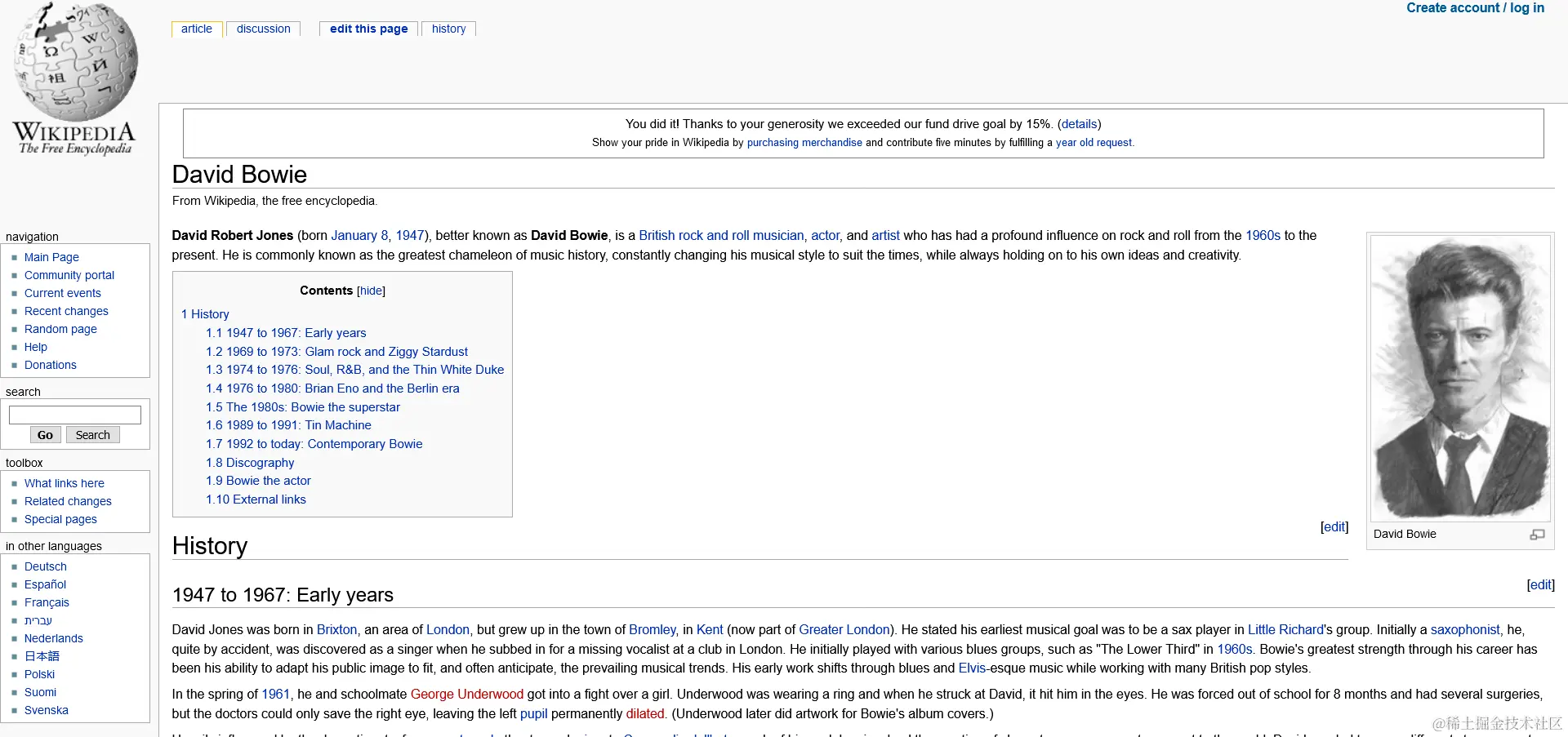Enlarge the David Bowie image via magnify icon
Image resolution: width=1568 pixels, height=737 pixels.
pyautogui.click(x=1537, y=535)
